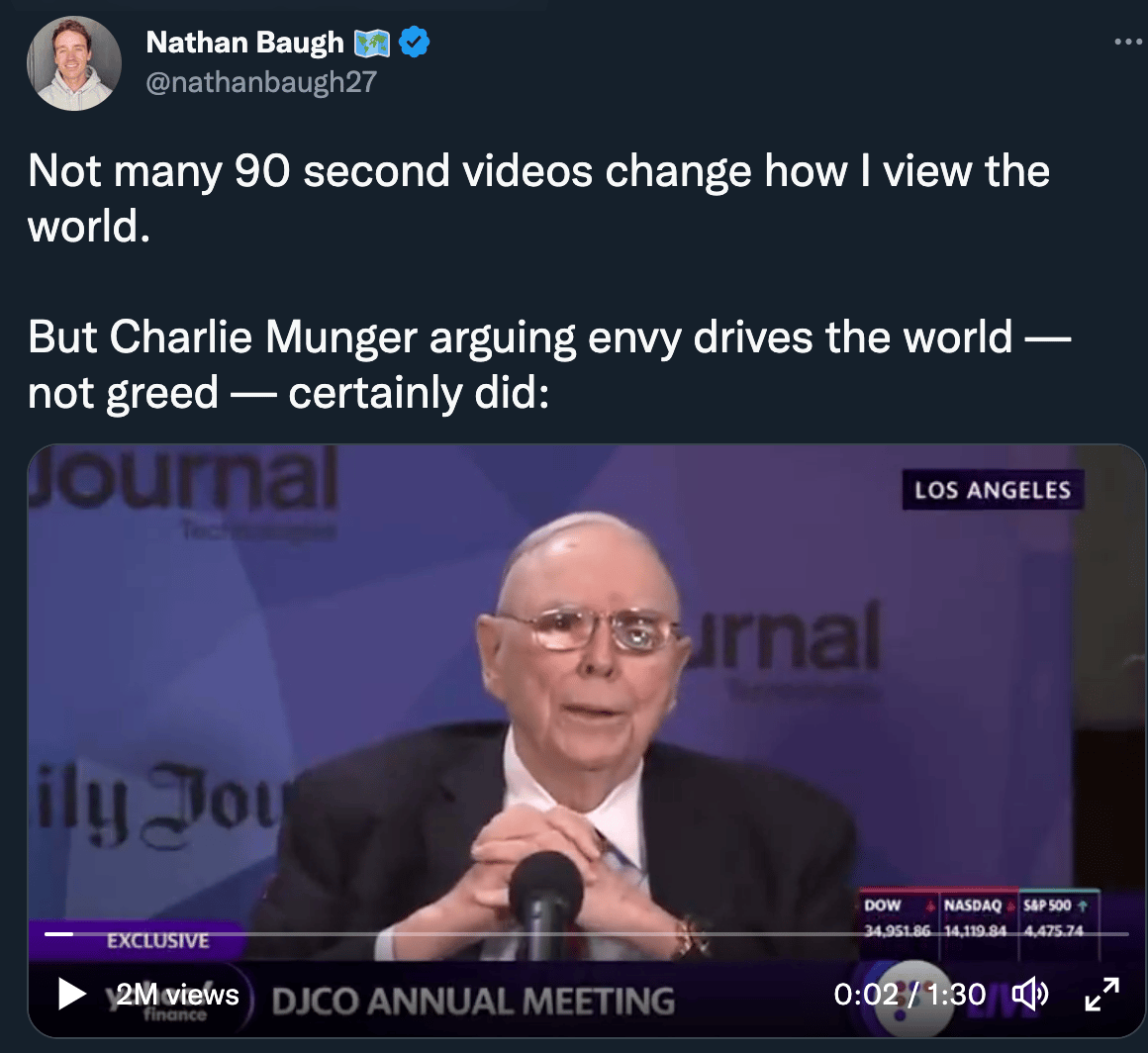Screen dimensions: 1148x1053
Task: Open the @nathanbaugh27 handle link
Action: tap(261, 82)
